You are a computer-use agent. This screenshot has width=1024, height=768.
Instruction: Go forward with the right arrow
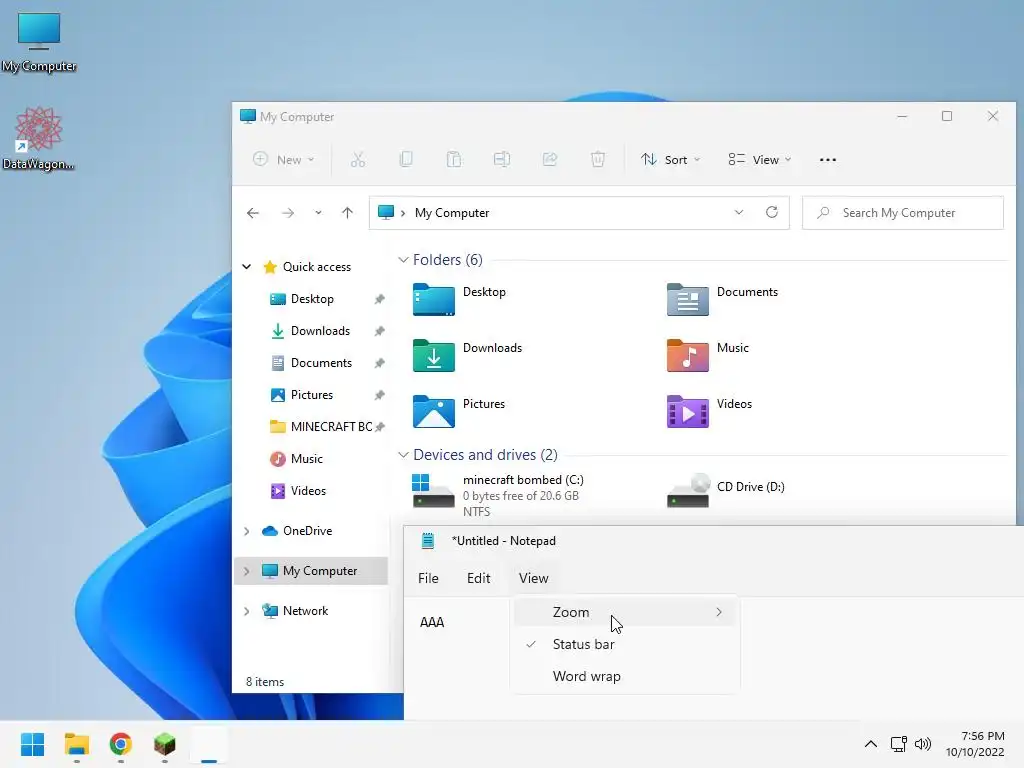tap(288, 213)
